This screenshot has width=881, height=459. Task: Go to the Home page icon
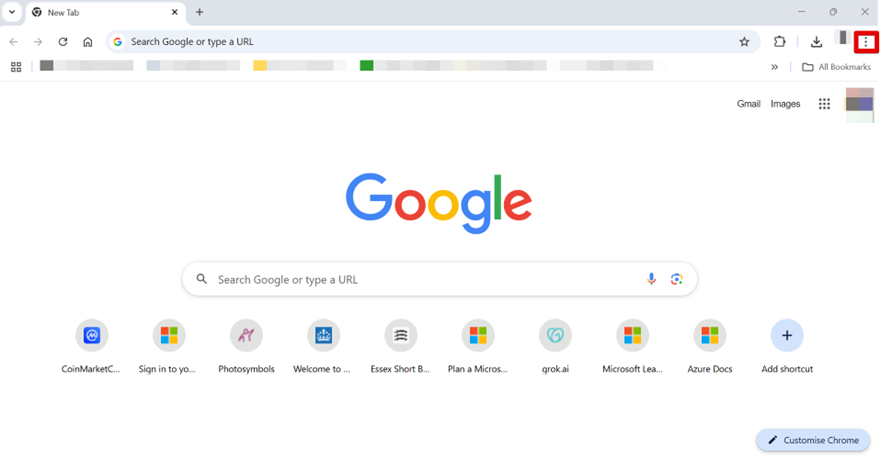pos(88,42)
